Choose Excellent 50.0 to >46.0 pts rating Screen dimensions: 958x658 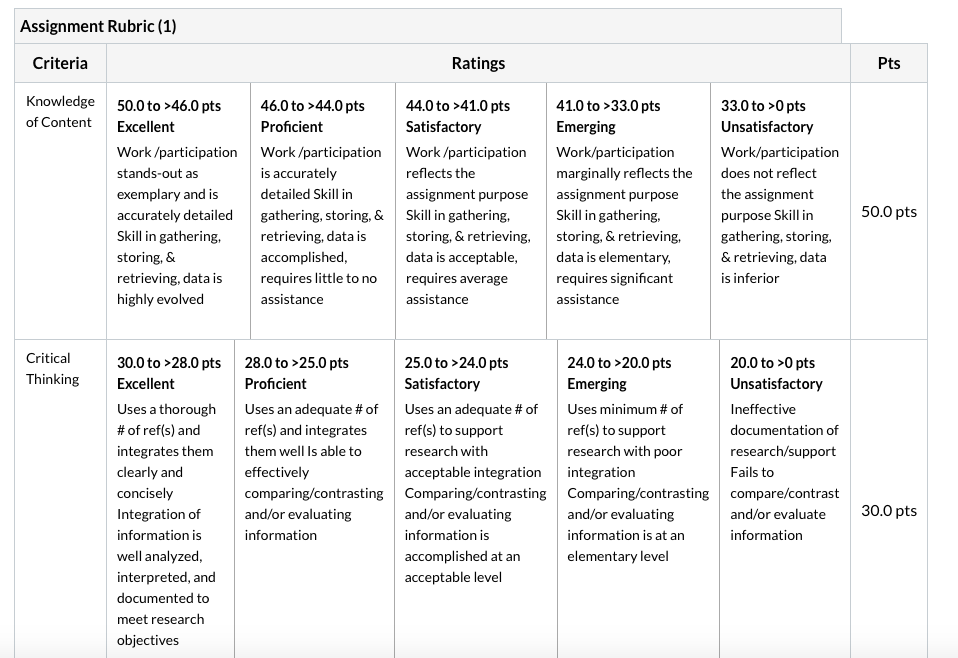[178, 211]
